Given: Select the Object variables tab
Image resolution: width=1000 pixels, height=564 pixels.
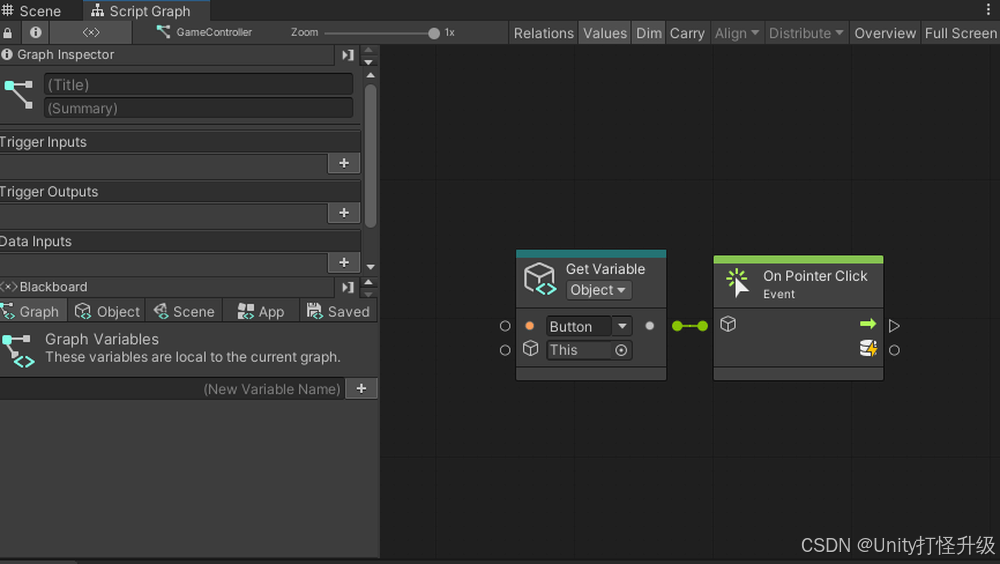Looking at the screenshot, I should (x=107, y=311).
